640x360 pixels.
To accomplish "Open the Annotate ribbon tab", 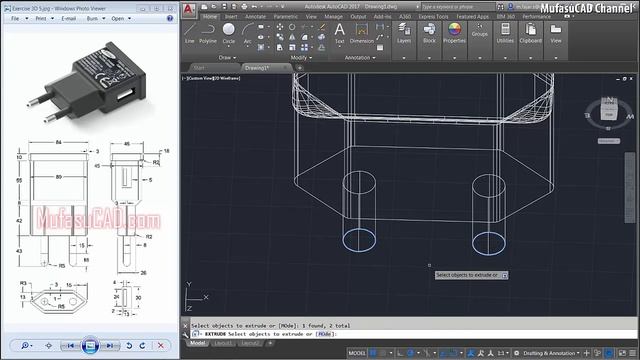I will click(256, 16).
